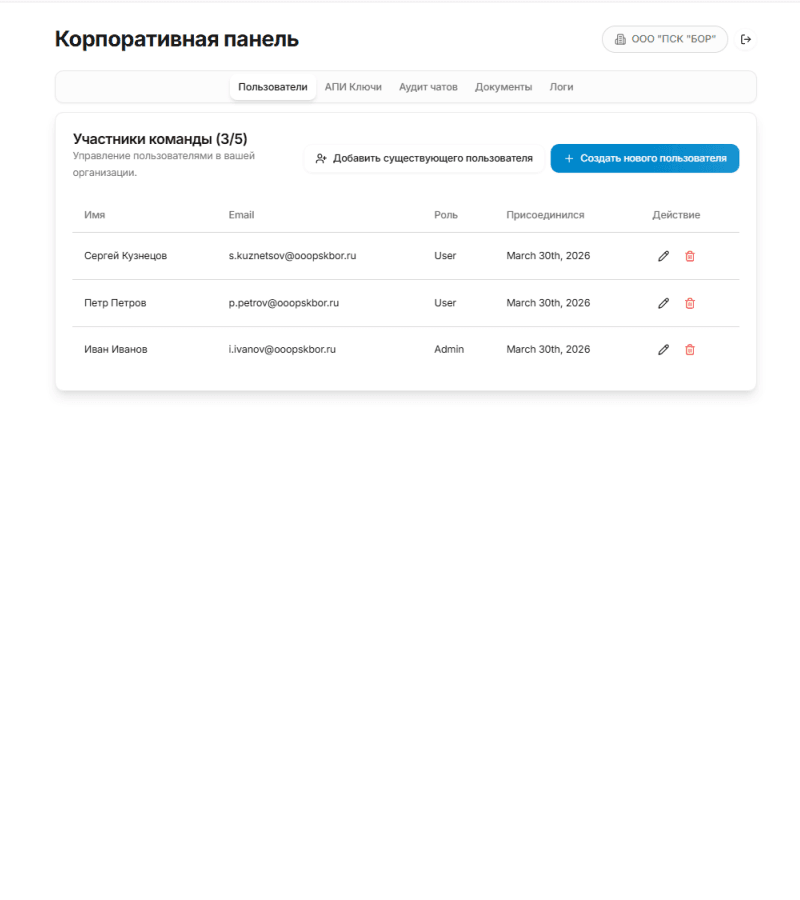Click the Admin role of Иван Иванов
This screenshot has width=800, height=900.
tap(449, 350)
